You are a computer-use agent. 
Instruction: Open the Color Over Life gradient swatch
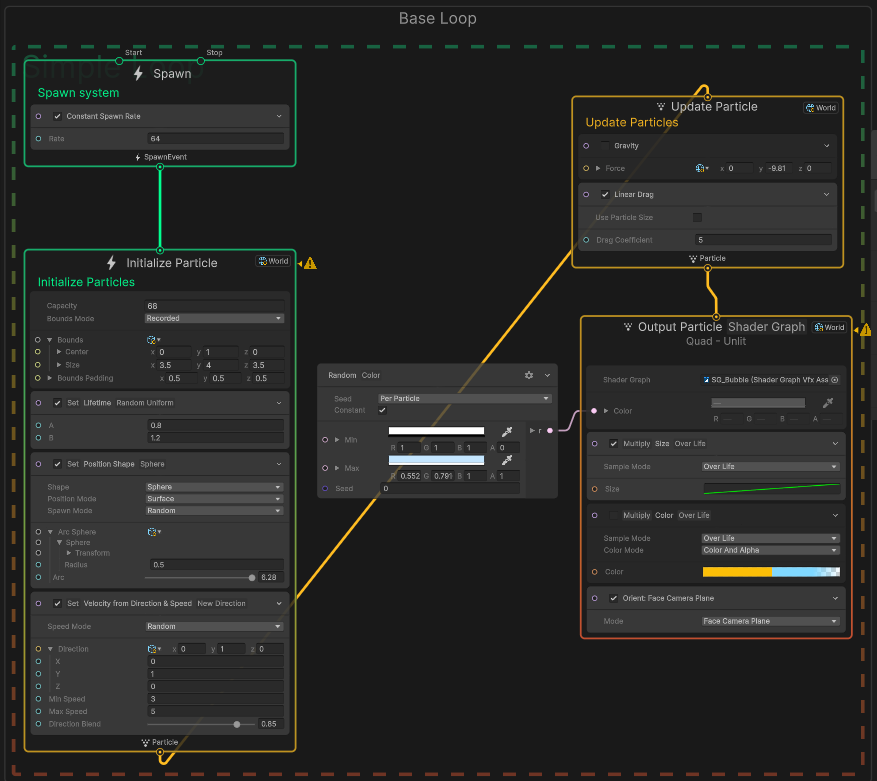tap(770, 572)
